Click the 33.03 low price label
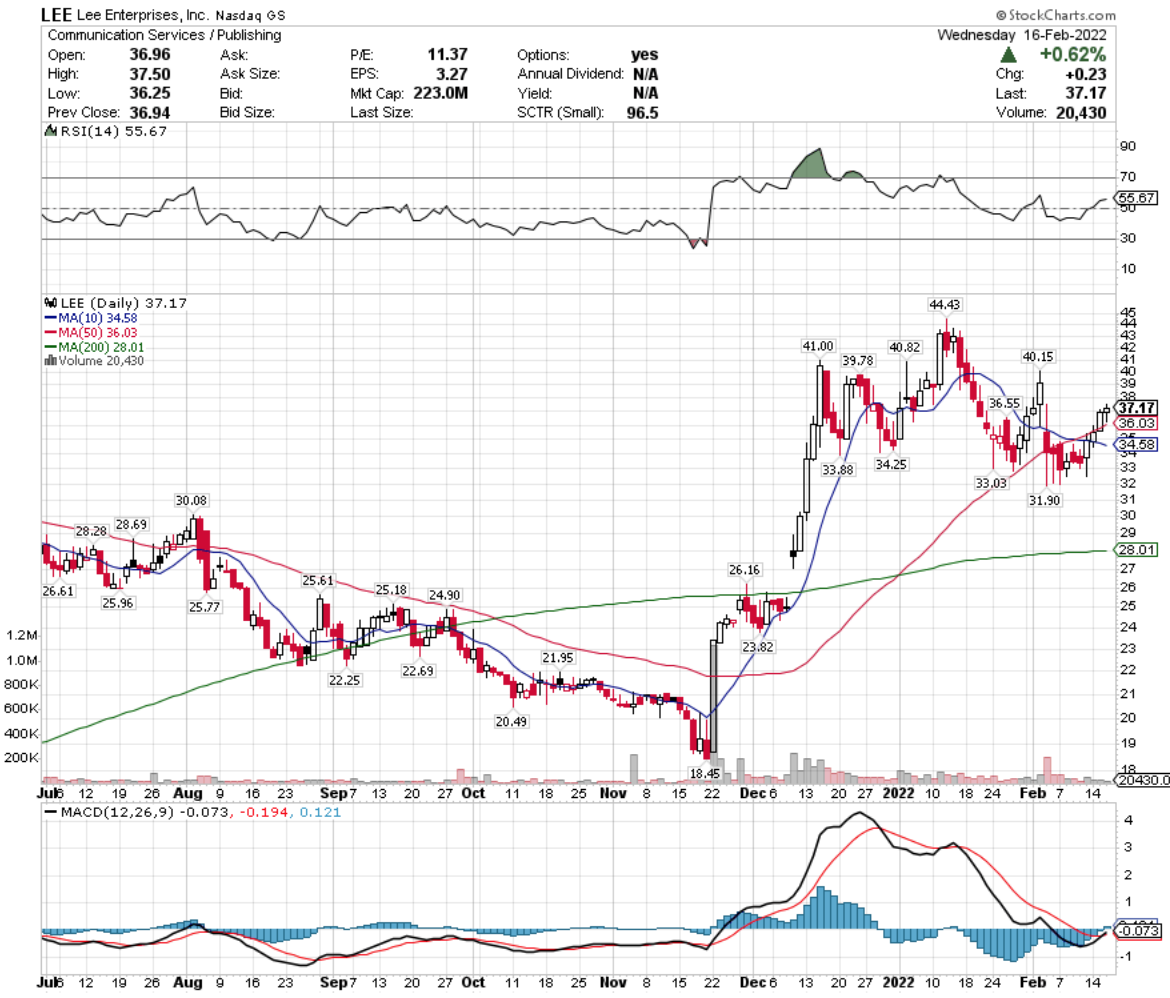 pyautogui.click(x=991, y=483)
